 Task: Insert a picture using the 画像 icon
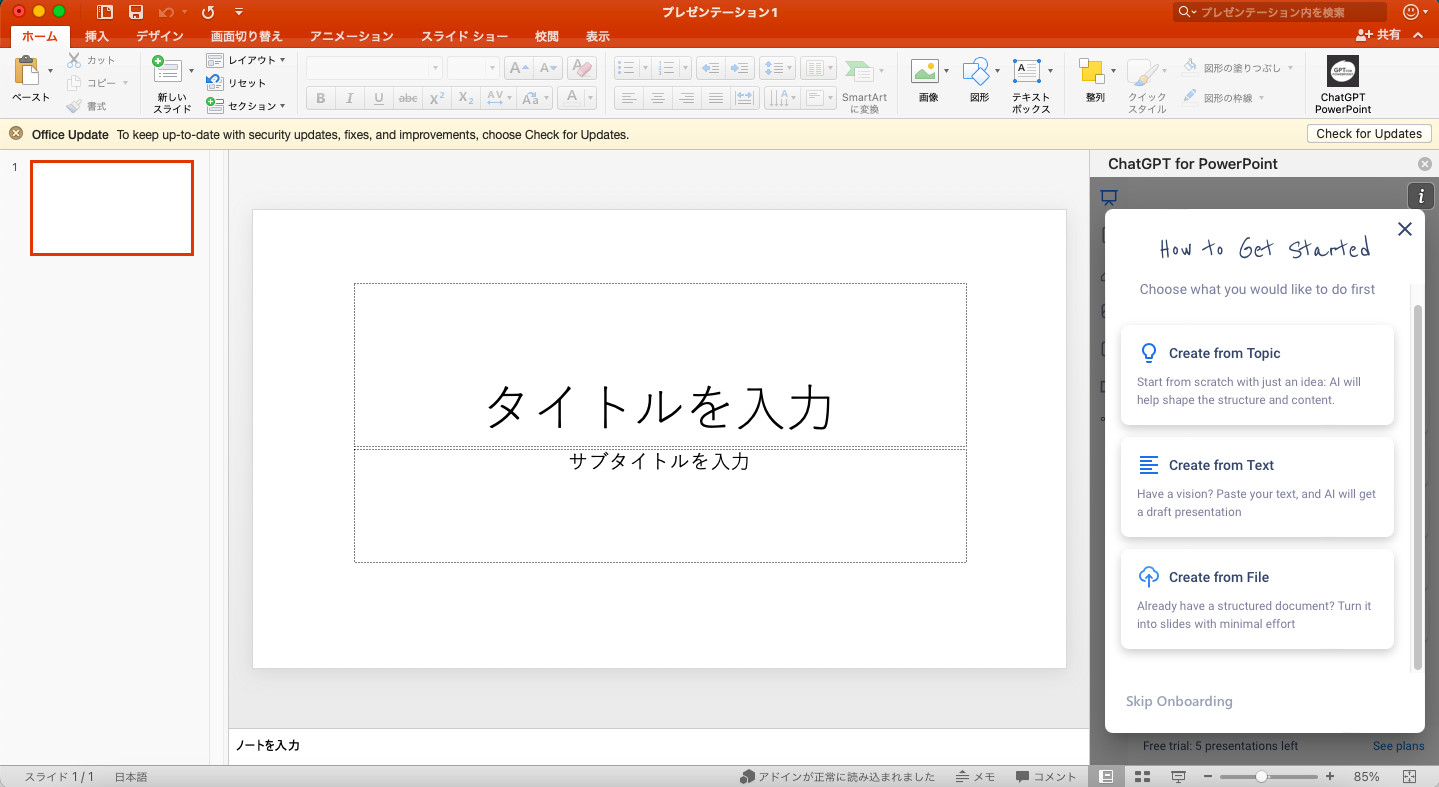tap(925, 71)
